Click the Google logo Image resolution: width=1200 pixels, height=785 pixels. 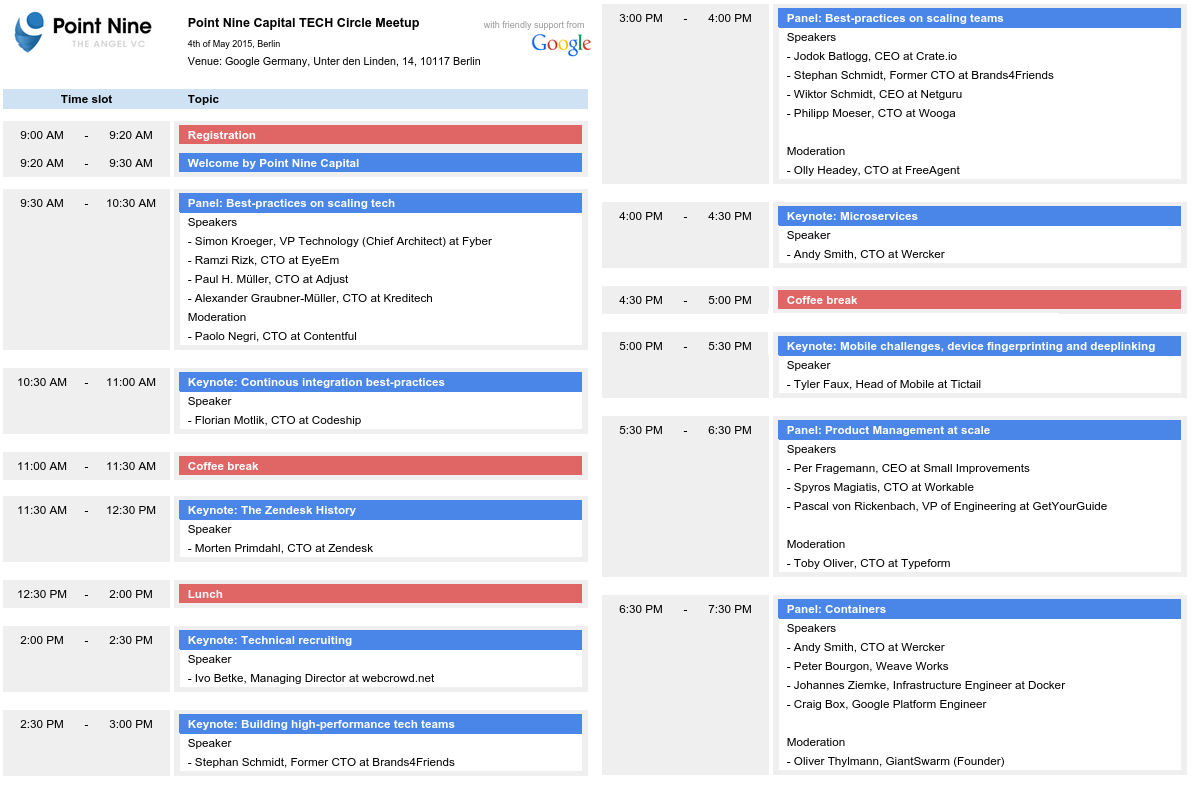coord(561,44)
